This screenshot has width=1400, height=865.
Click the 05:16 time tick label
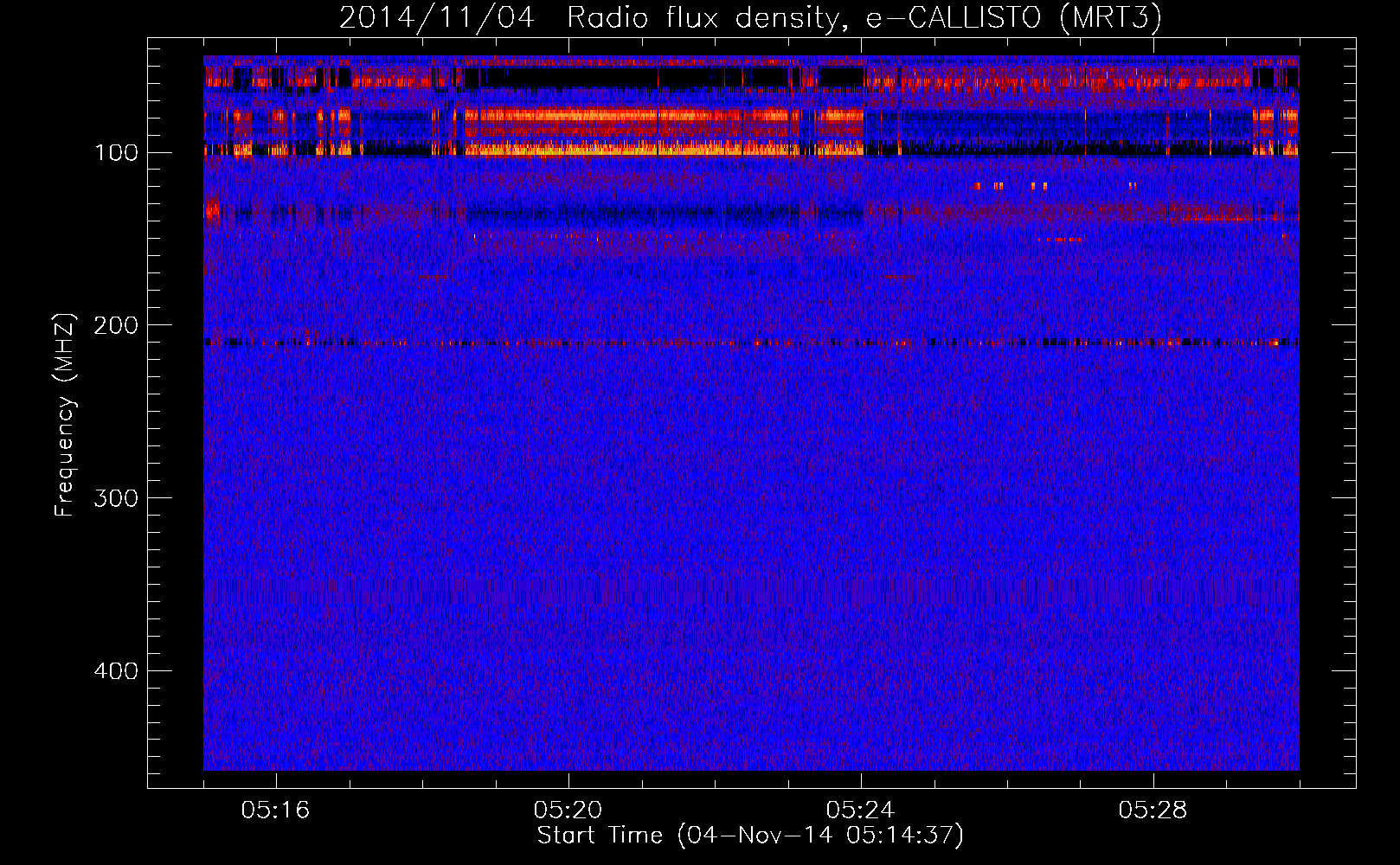275,811
